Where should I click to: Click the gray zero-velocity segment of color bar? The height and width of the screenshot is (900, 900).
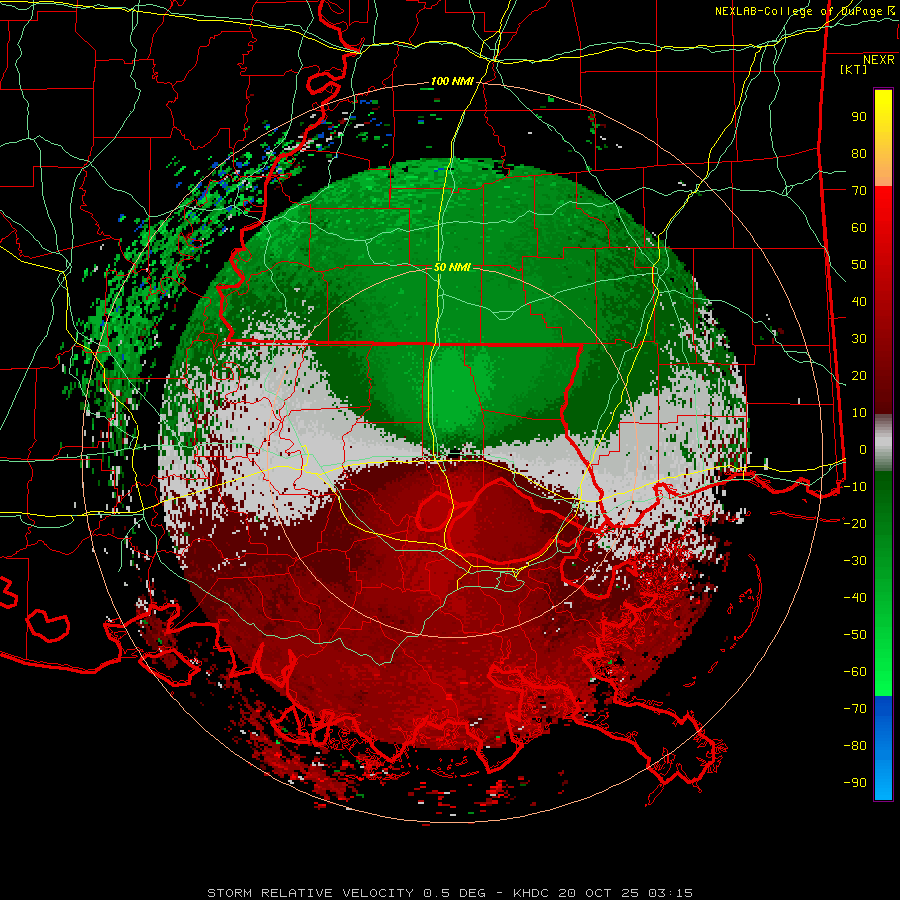[x=883, y=443]
